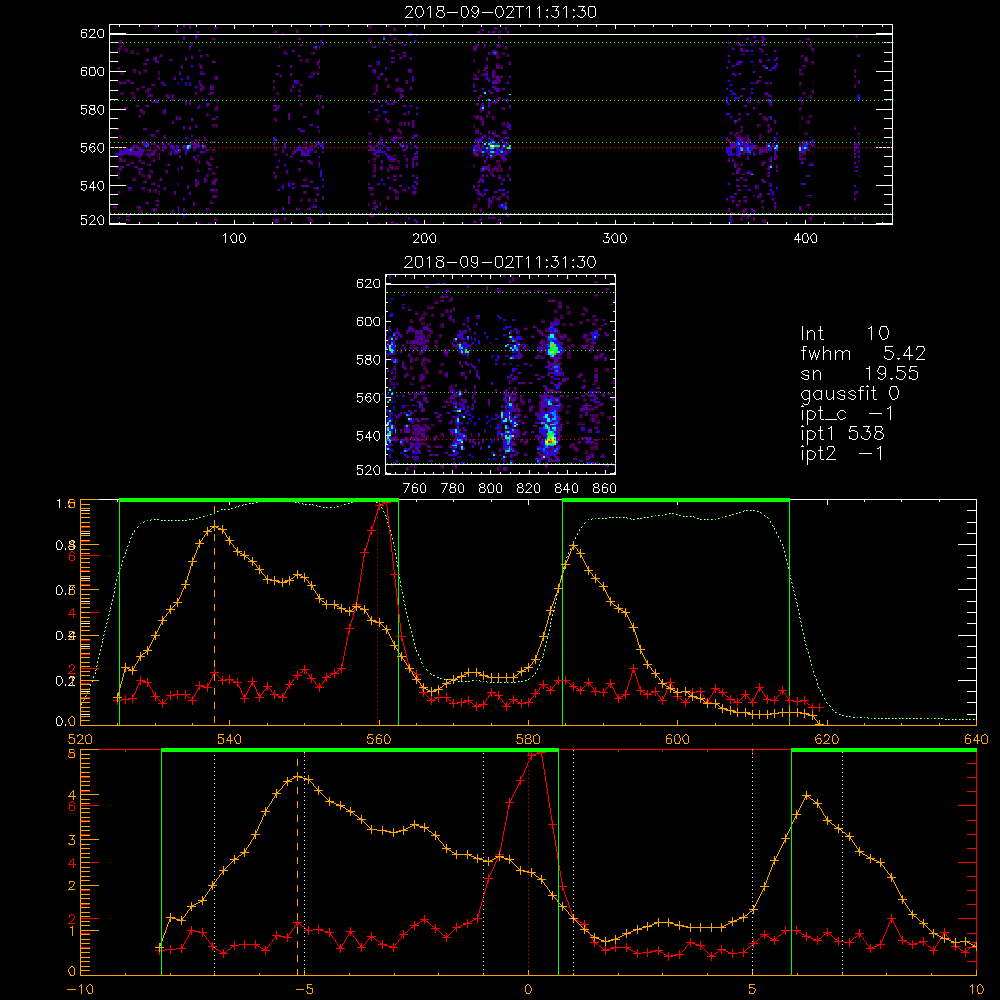Click the 300 tick label of the top image x-axis
This screenshot has height=1000, width=1000.
tap(615, 239)
